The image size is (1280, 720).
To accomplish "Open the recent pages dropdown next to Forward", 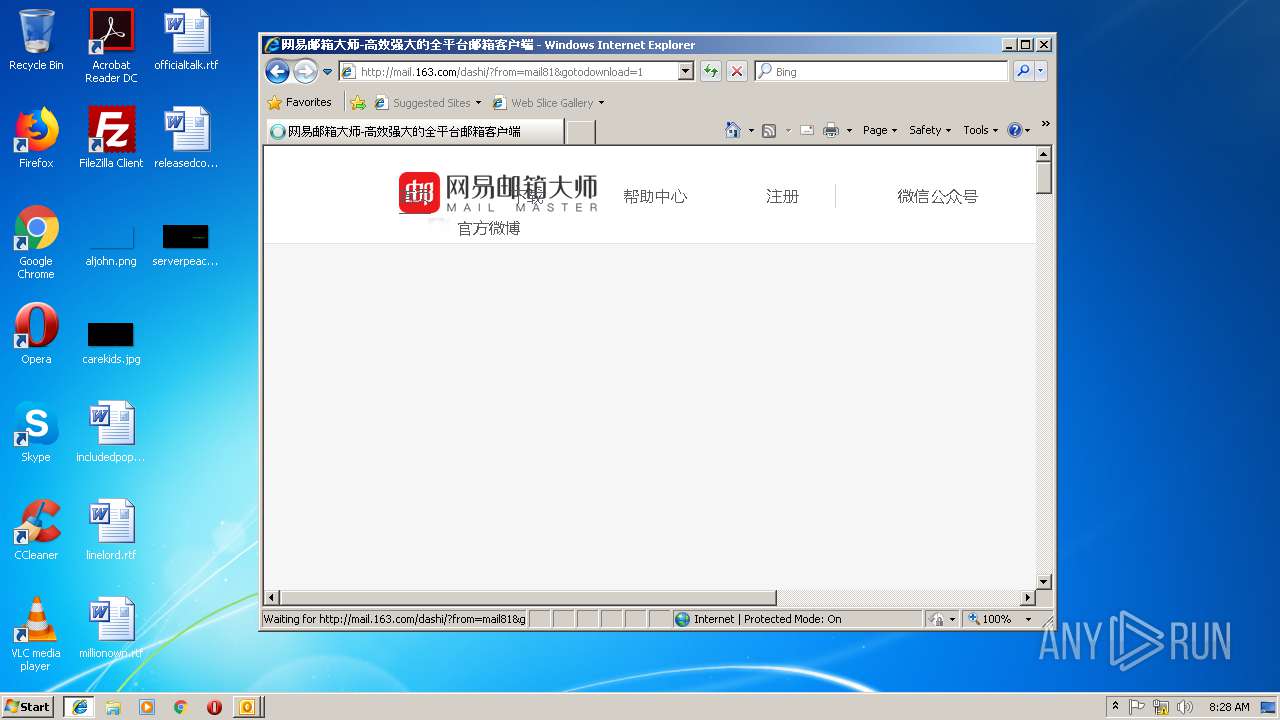I will pyautogui.click(x=327, y=72).
